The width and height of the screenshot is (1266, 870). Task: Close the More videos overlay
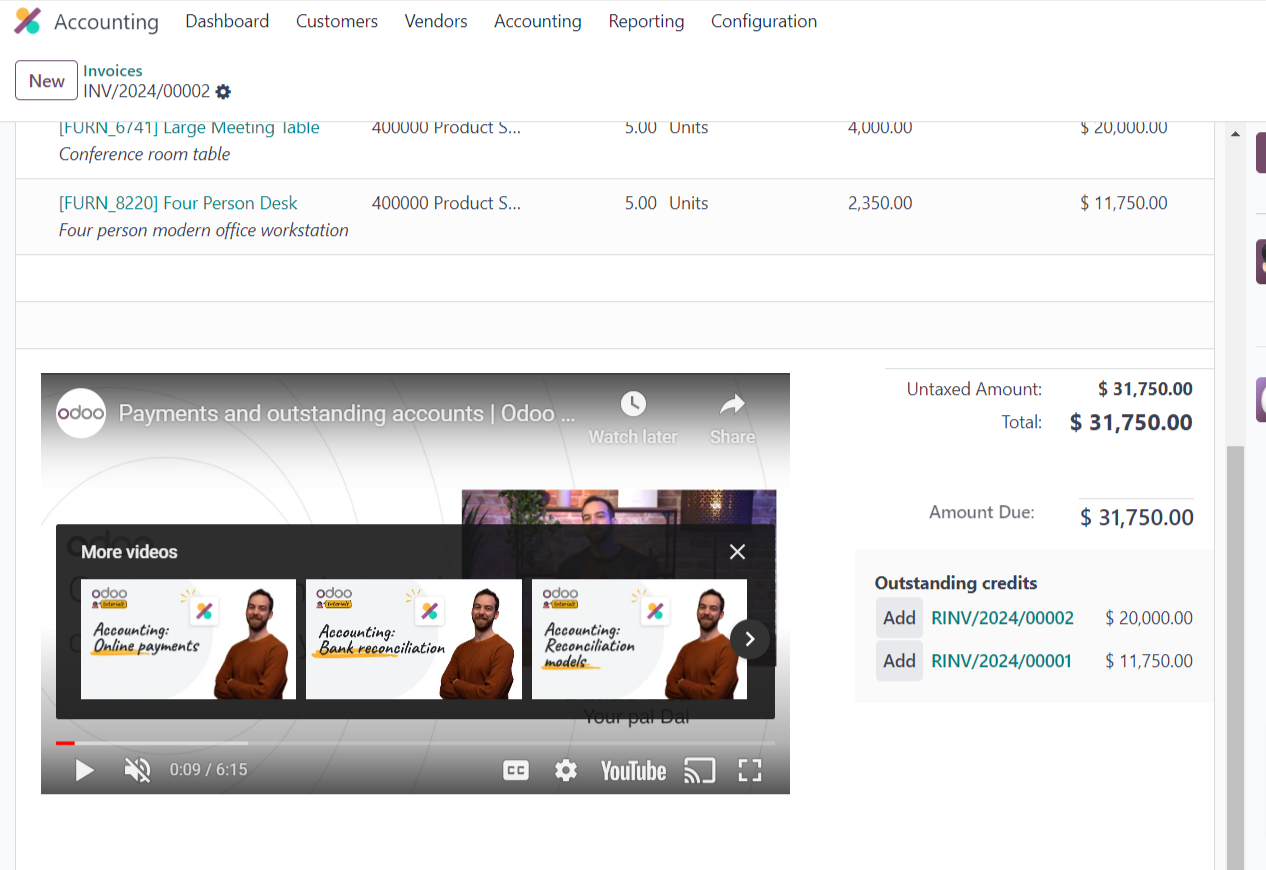pos(738,552)
